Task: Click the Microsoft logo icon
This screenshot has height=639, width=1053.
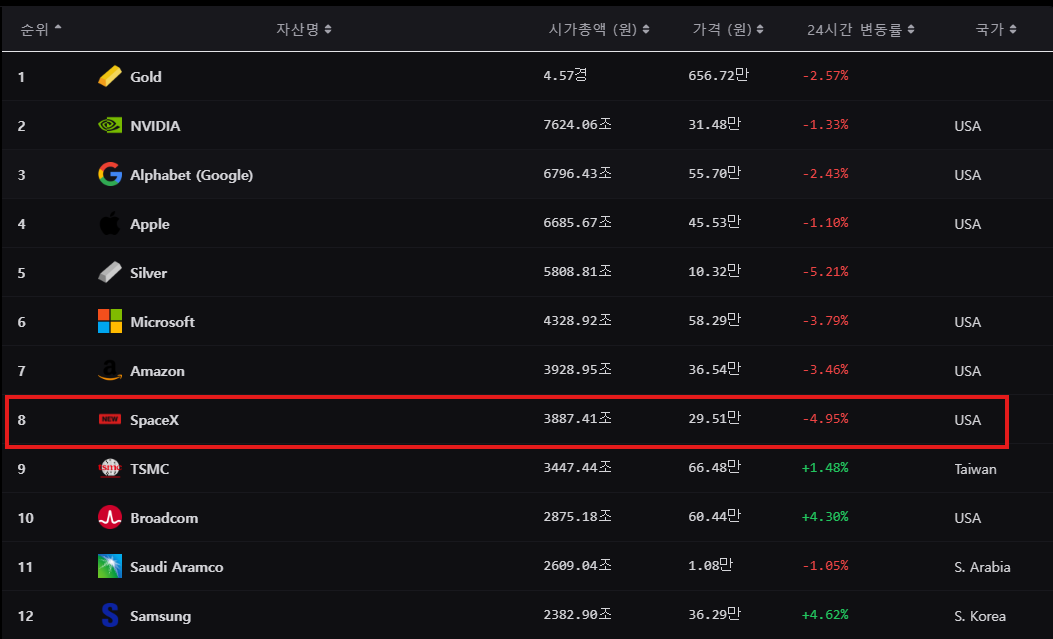Action: (109, 322)
